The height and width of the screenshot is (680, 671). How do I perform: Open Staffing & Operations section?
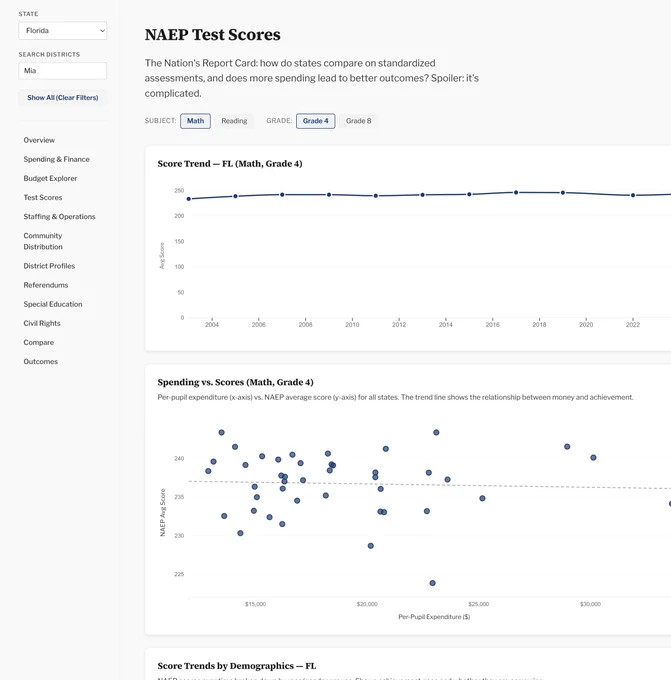[59, 216]
